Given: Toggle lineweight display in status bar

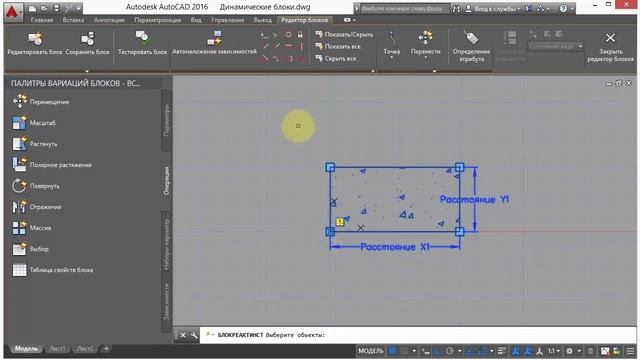Looking at the screenshot, I should click(502, 351).
